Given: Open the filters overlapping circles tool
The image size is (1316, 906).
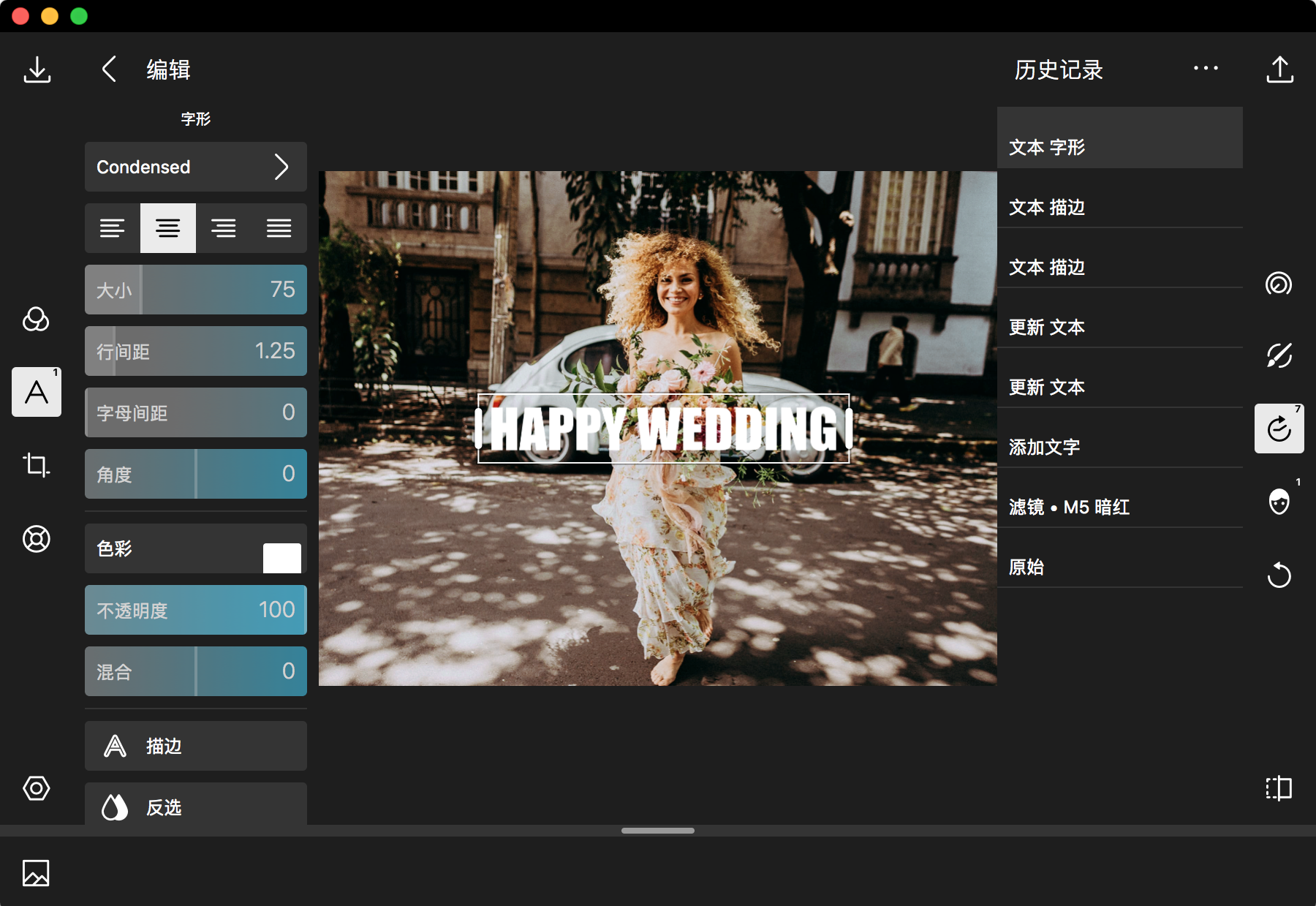Looking at the screenshot, I should pyautogui.click(x=36, y=319).
